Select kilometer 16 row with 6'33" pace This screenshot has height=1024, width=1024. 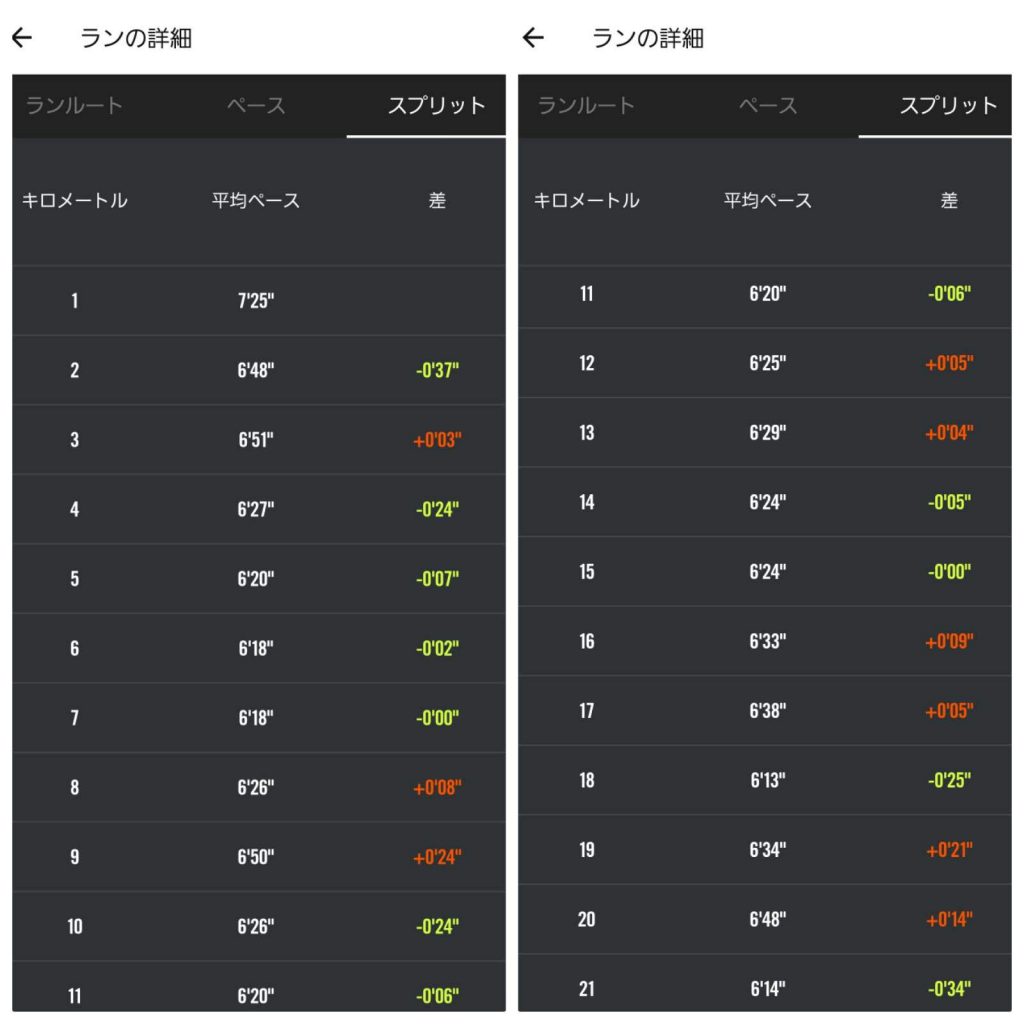coord(765,641)
